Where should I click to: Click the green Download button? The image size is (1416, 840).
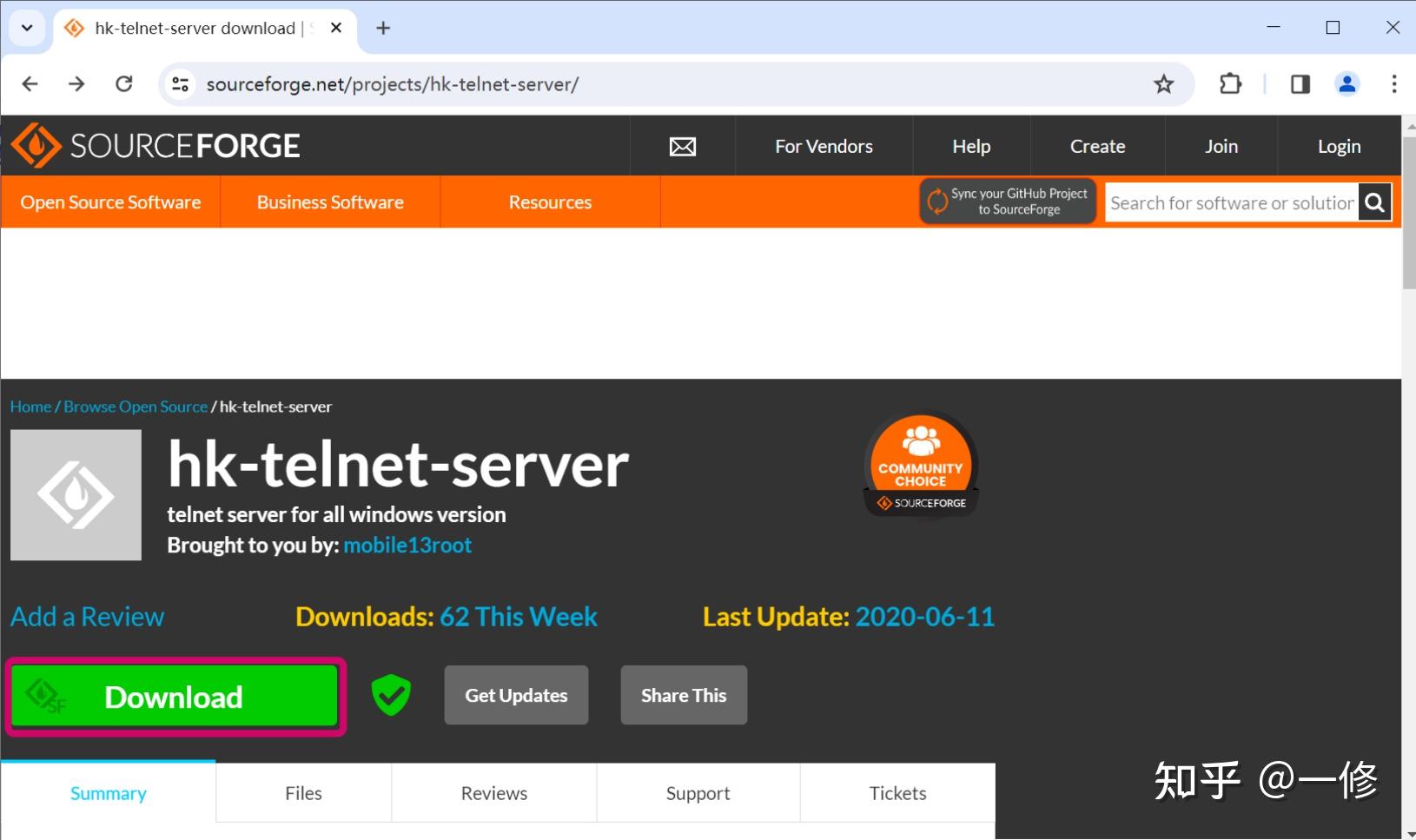[174, 696]
